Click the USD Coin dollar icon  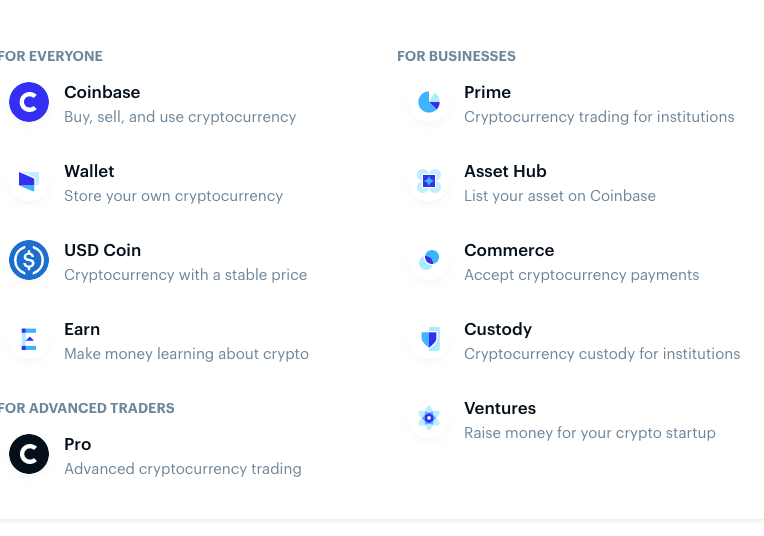tap(29, 260)
